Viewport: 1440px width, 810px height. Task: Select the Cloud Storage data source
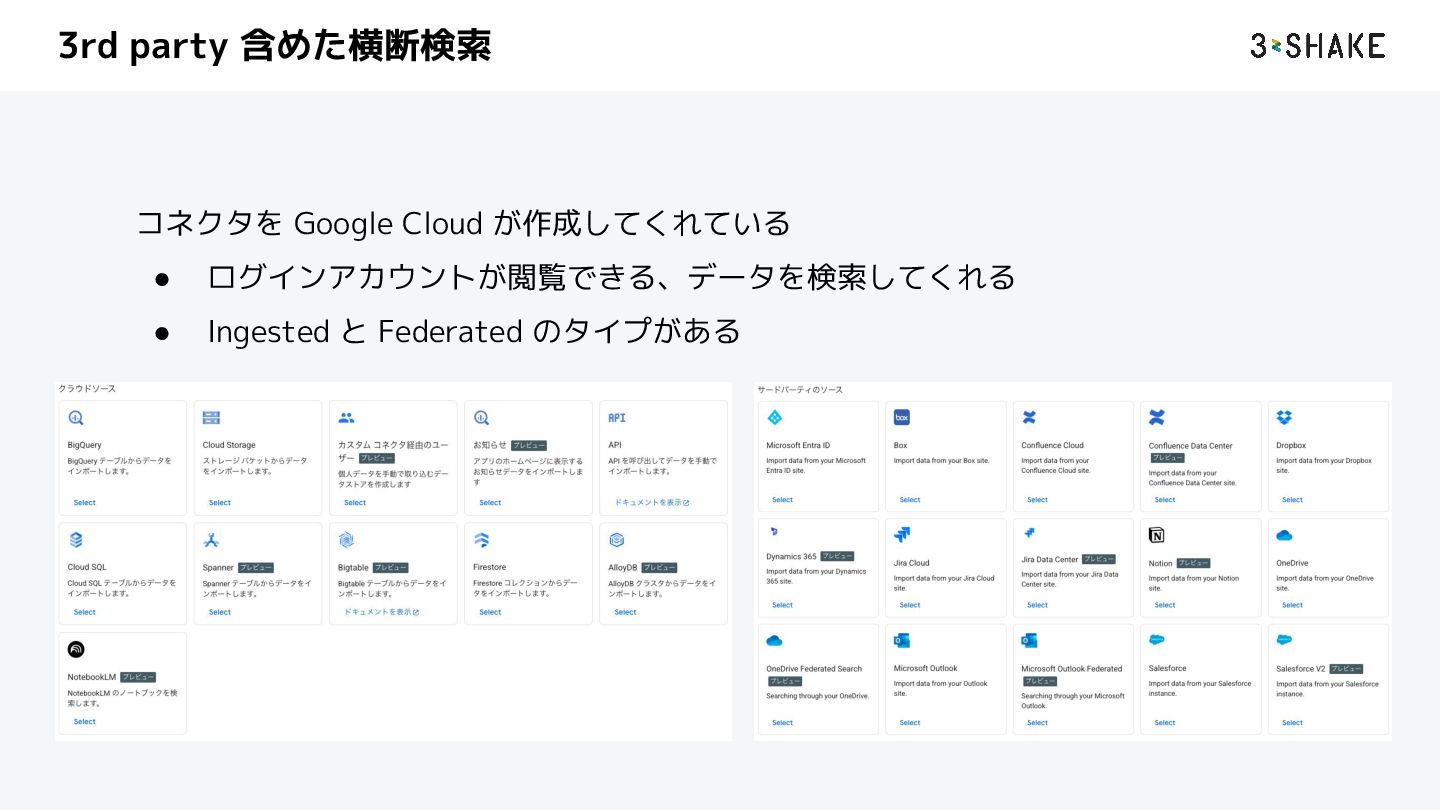[220, 503]
